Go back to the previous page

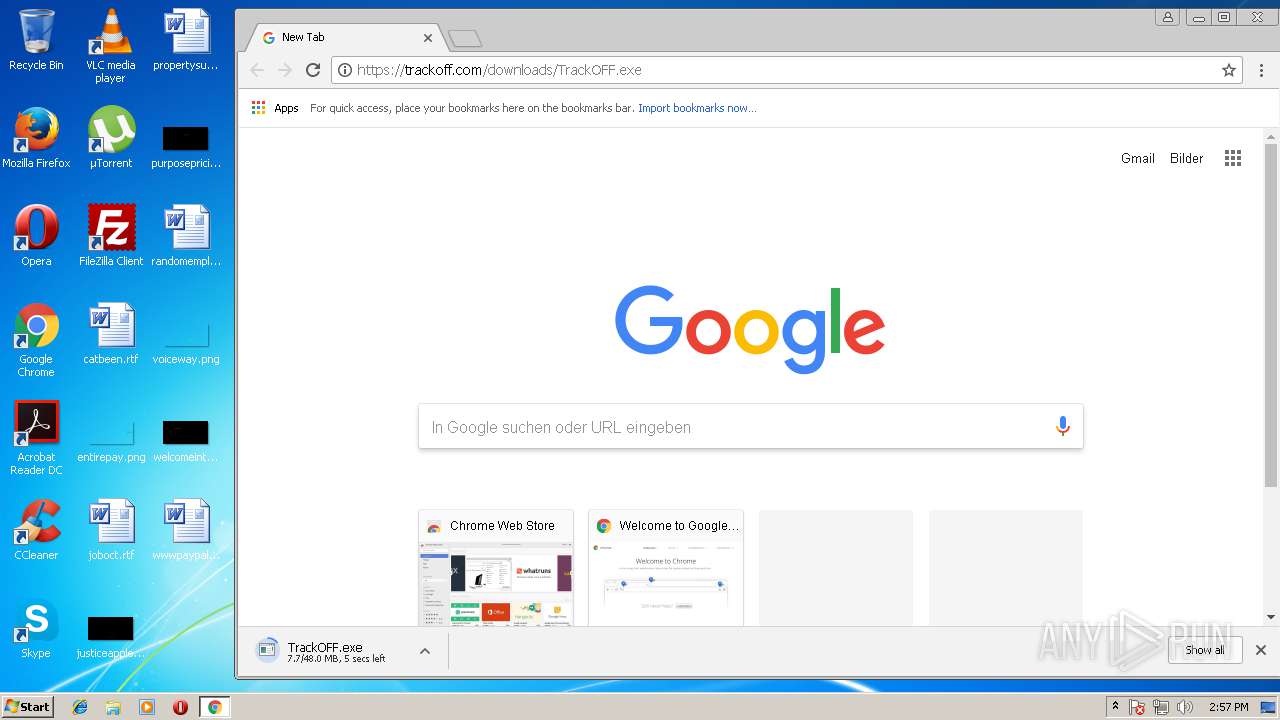257,70
